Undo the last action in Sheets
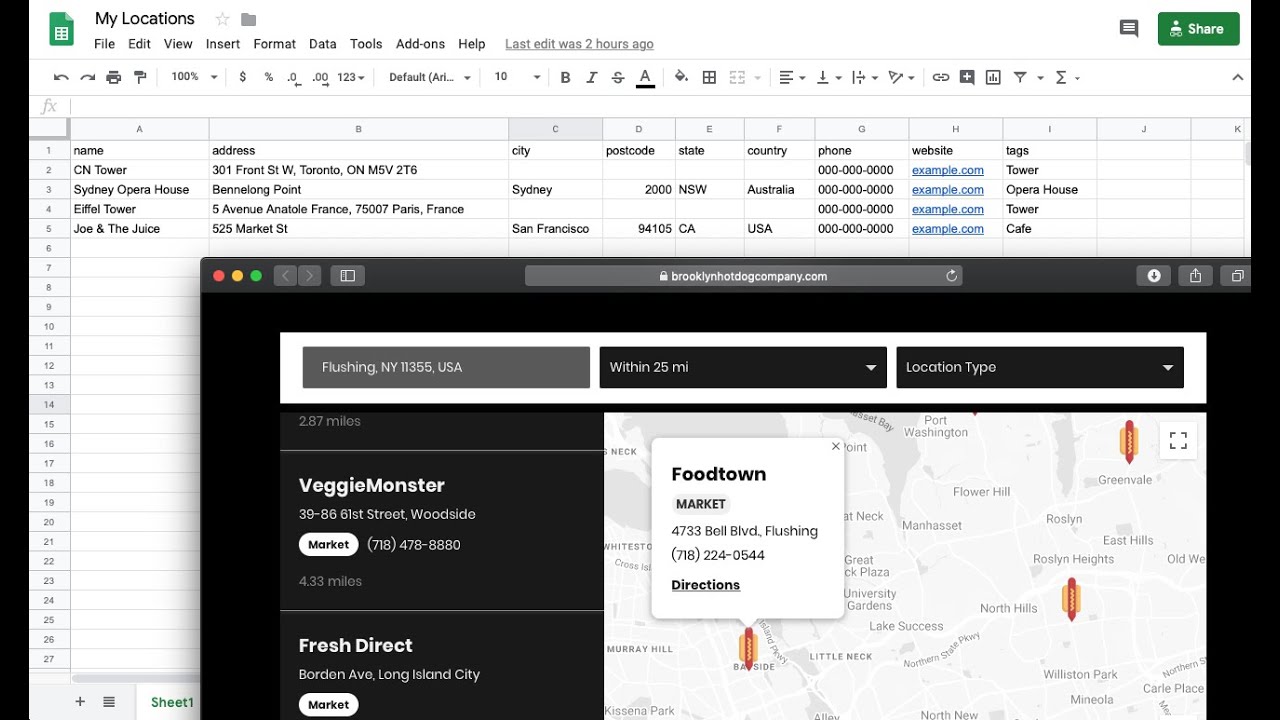 tap(61, 77)
